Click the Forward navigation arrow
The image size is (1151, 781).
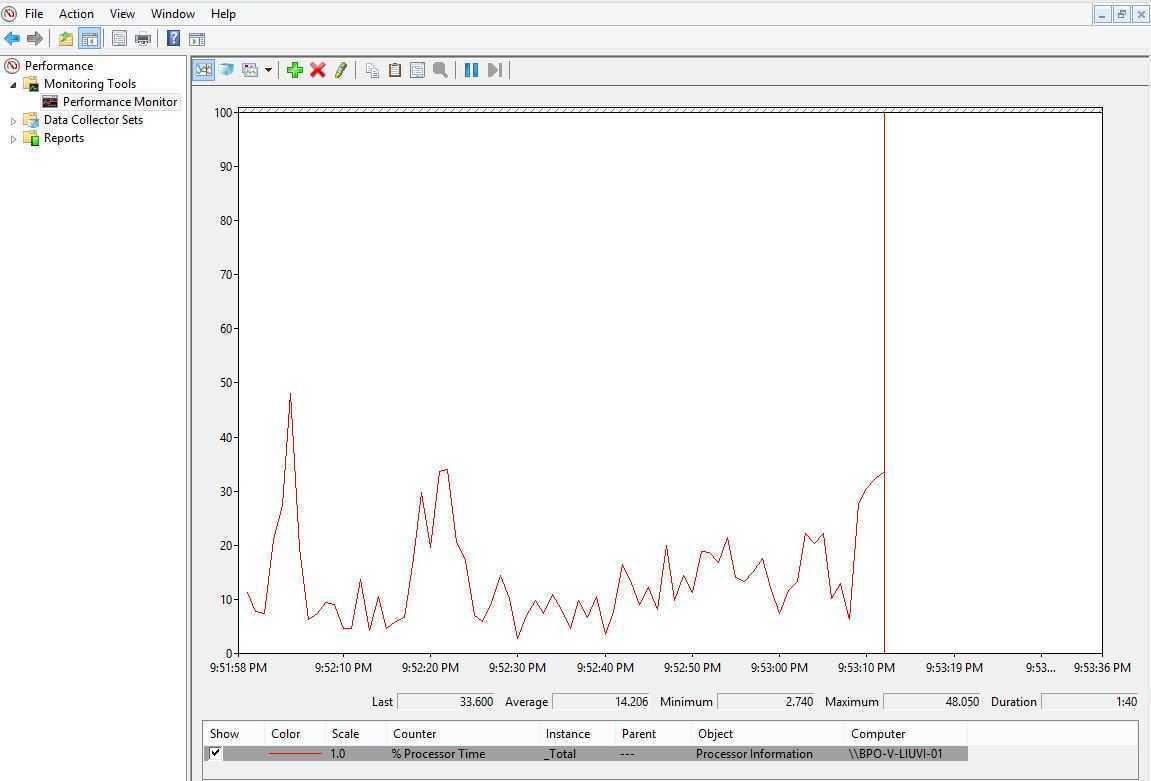(x=35, y=38)
